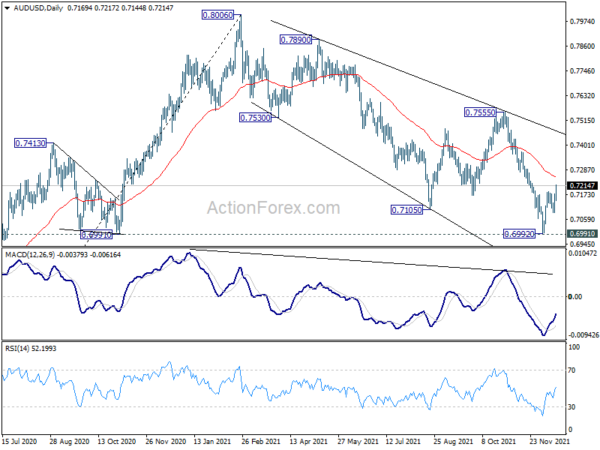Select the 0.75300 price label
The image size is (600, 450).
pyautogui.click(x=255, y=117)
